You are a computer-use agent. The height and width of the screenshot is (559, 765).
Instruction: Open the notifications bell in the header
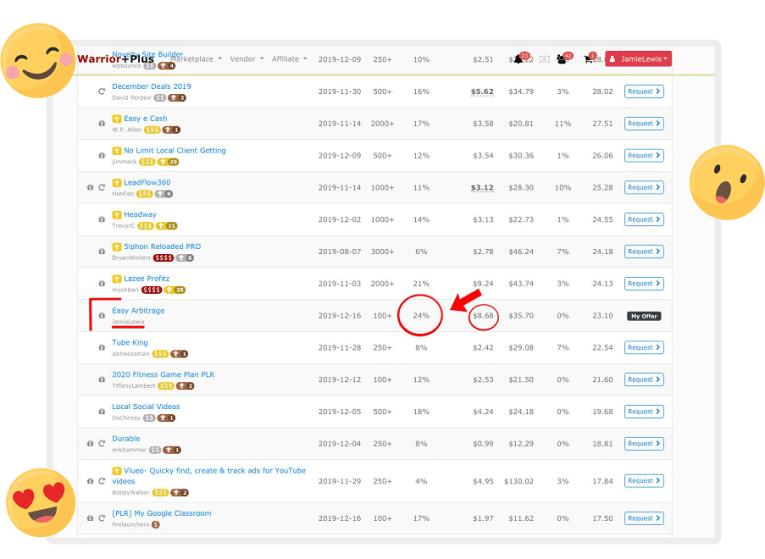coord(519,60)
